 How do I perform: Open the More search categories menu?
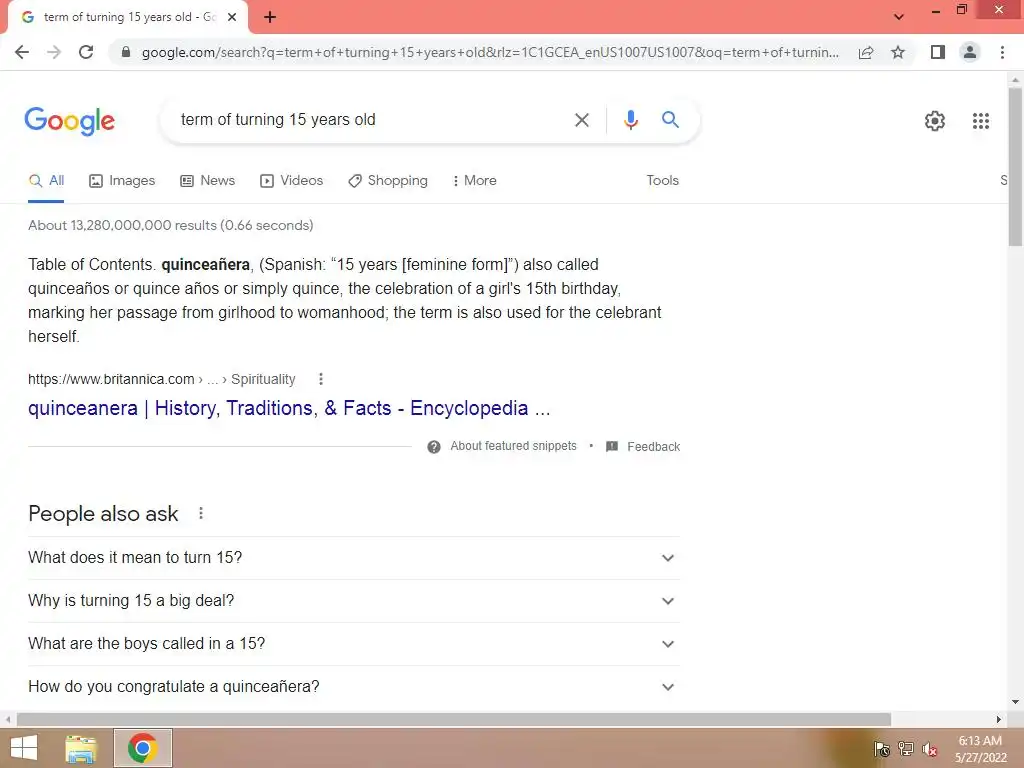(474, 181)
